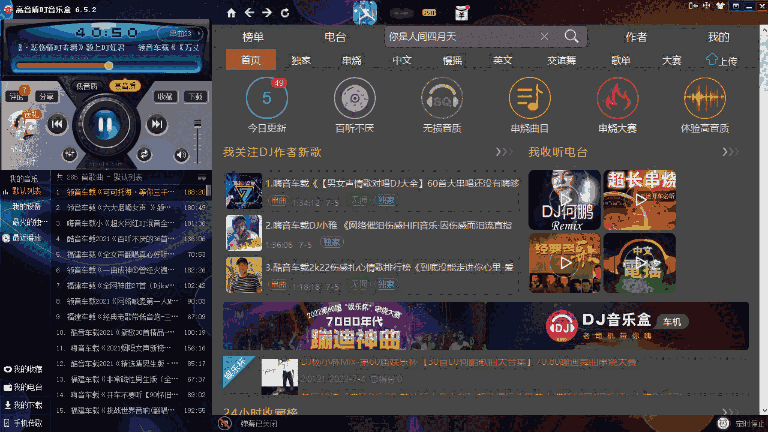Open 串烧曲目 music list icon
This screenshot has width=768, height=432.
(529, 98)
